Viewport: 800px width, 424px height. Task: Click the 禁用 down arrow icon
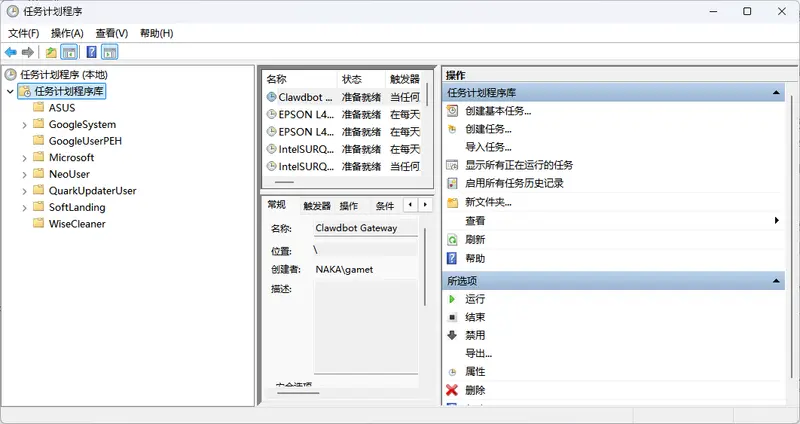click(x=452, y=335)
